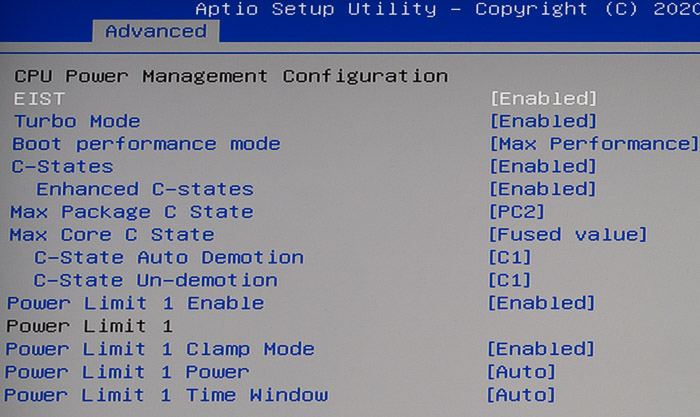This screenshot has height=417, width=700.
Task: Select C-State Auto Demotion C1 value
Action: tap(510, 258)
